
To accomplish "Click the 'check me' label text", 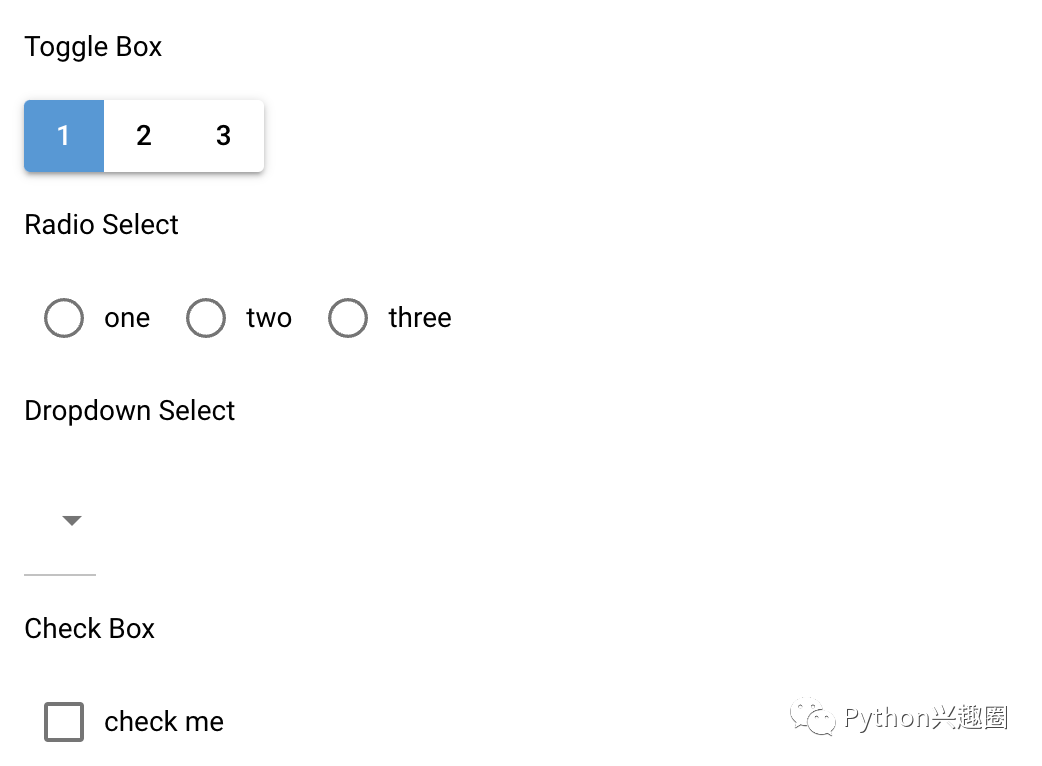I will coord(164,722).
